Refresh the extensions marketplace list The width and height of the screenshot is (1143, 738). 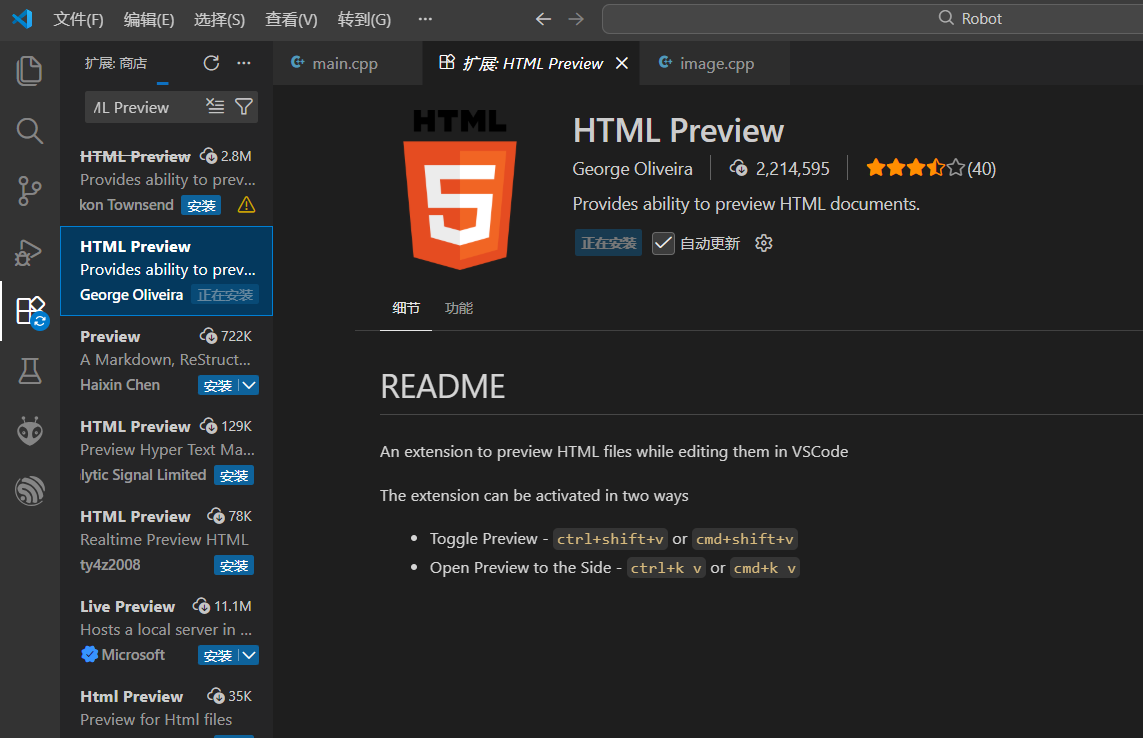tap(211, 63)
